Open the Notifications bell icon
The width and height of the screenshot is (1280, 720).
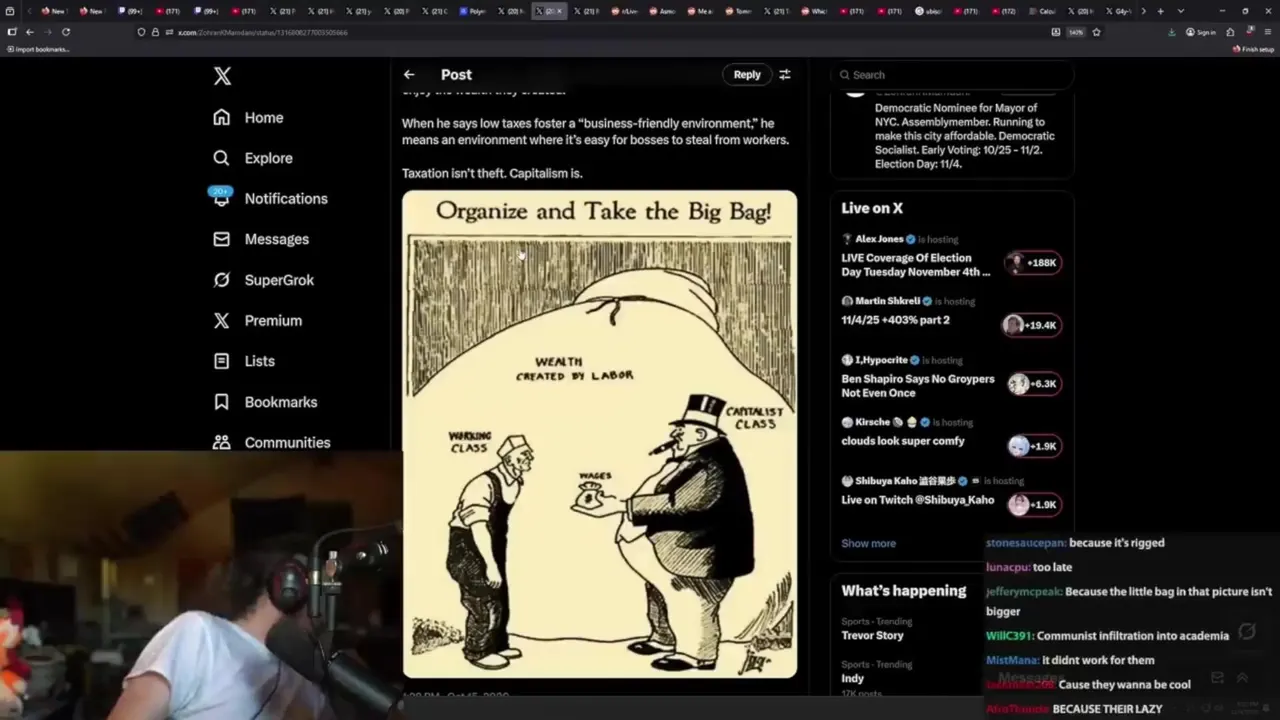[x=221, y=198]
